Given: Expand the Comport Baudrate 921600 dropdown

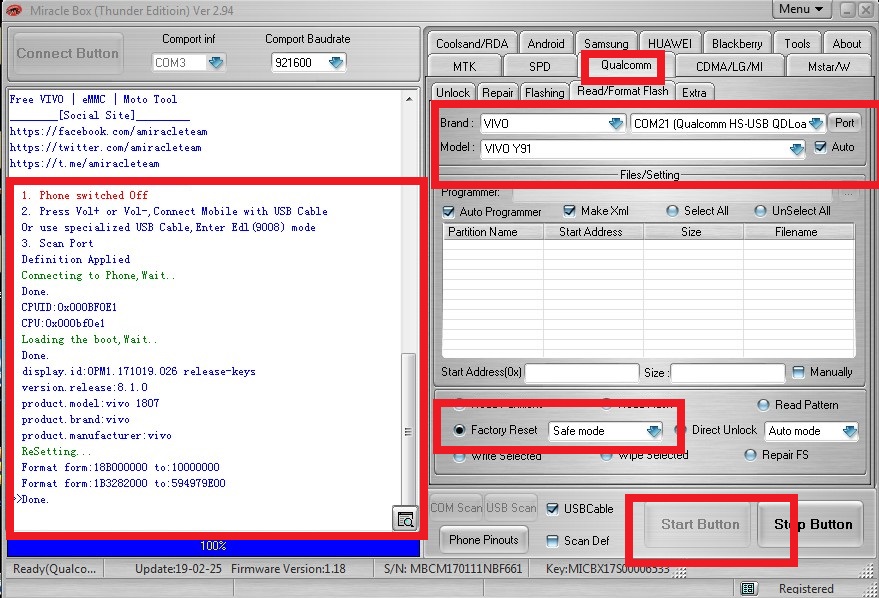Looking at the screenshot, I should [x=336, y=62].
